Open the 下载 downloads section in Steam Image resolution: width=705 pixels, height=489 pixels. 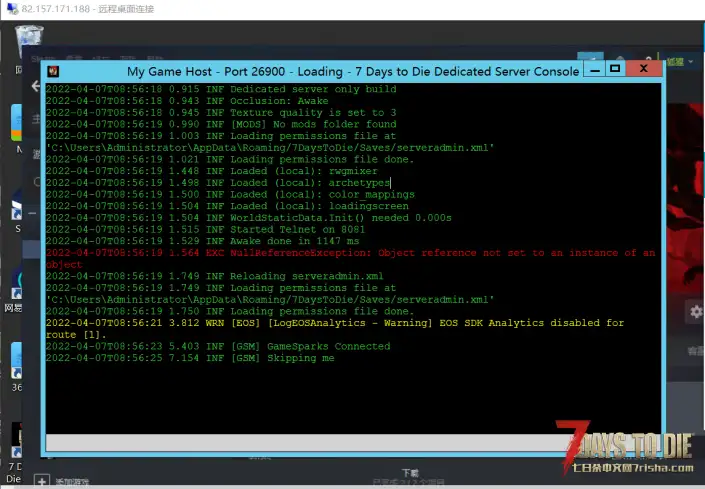tap(410, 473)
